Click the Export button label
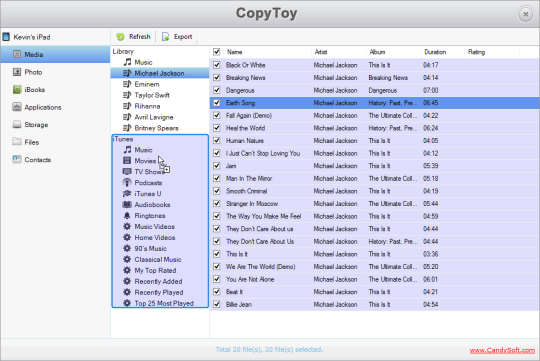Image resolution: width=540 pixels, height=361 pixels. [183, 37]
